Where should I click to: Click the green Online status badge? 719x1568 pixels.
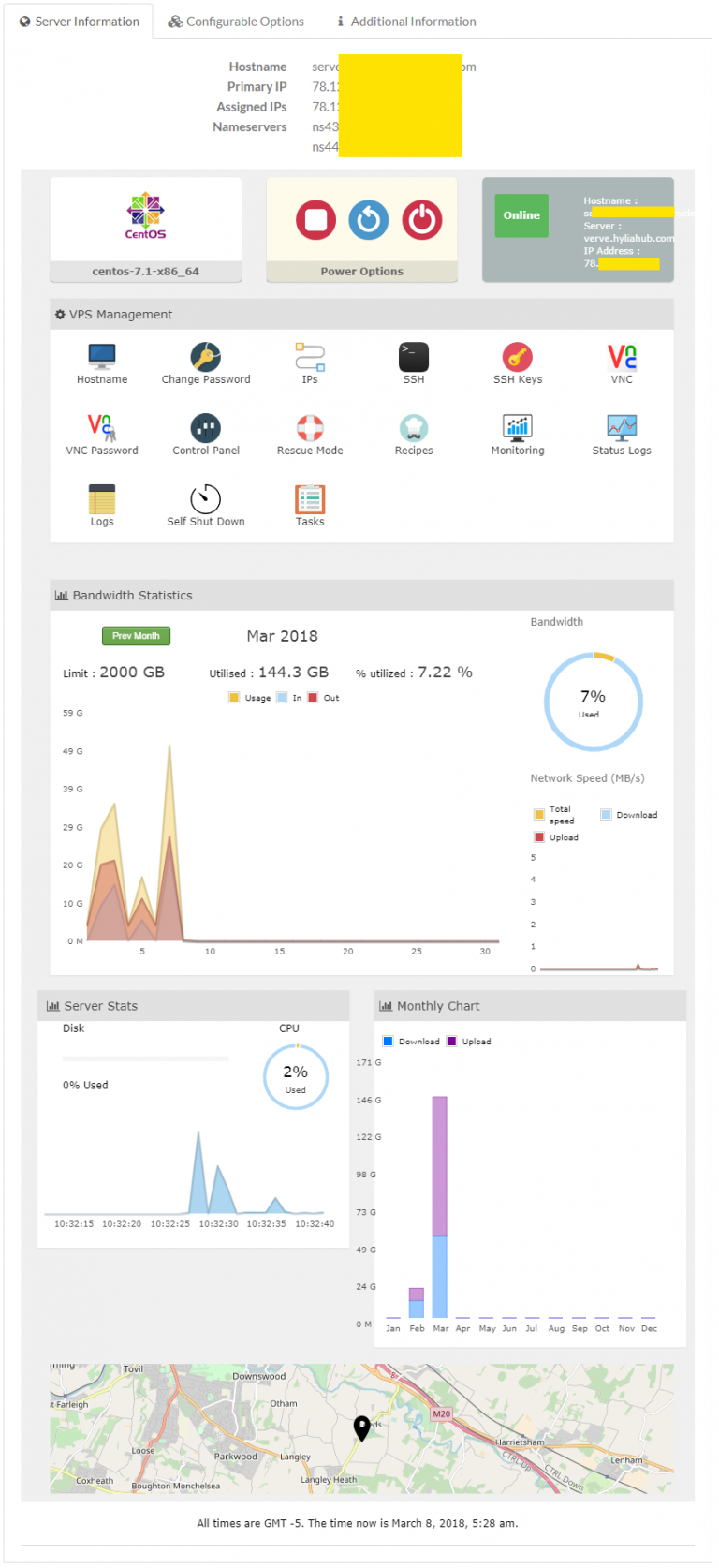coord(521,215)
